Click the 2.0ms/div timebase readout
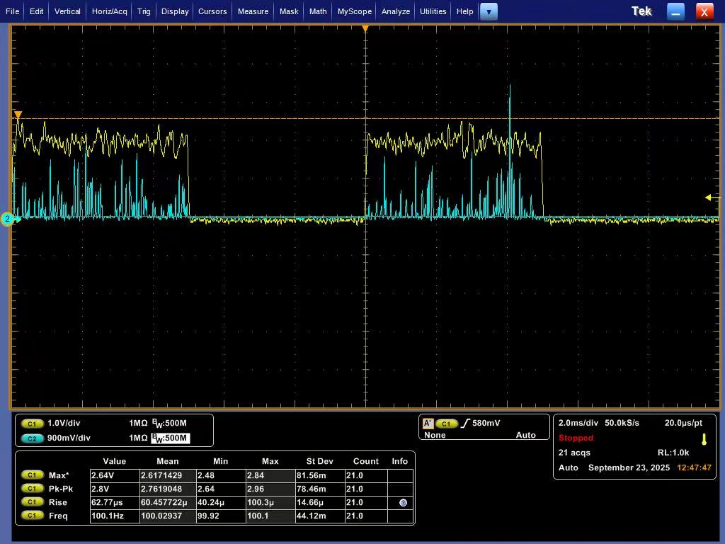 (578, 423)
